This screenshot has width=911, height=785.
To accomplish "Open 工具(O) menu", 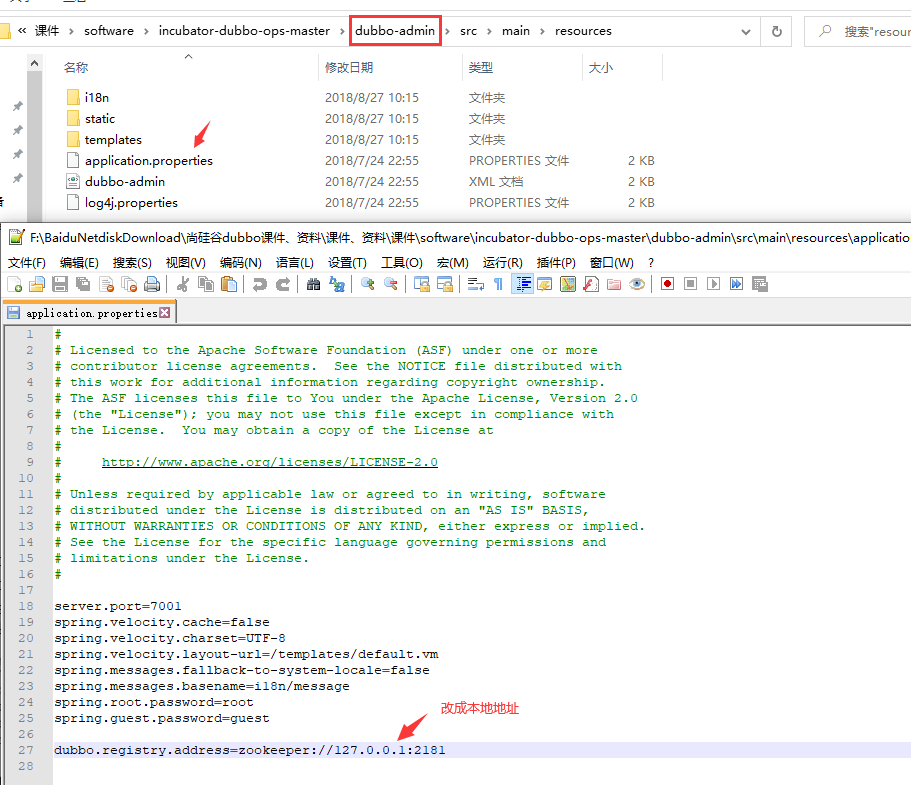I will point(401,263).
